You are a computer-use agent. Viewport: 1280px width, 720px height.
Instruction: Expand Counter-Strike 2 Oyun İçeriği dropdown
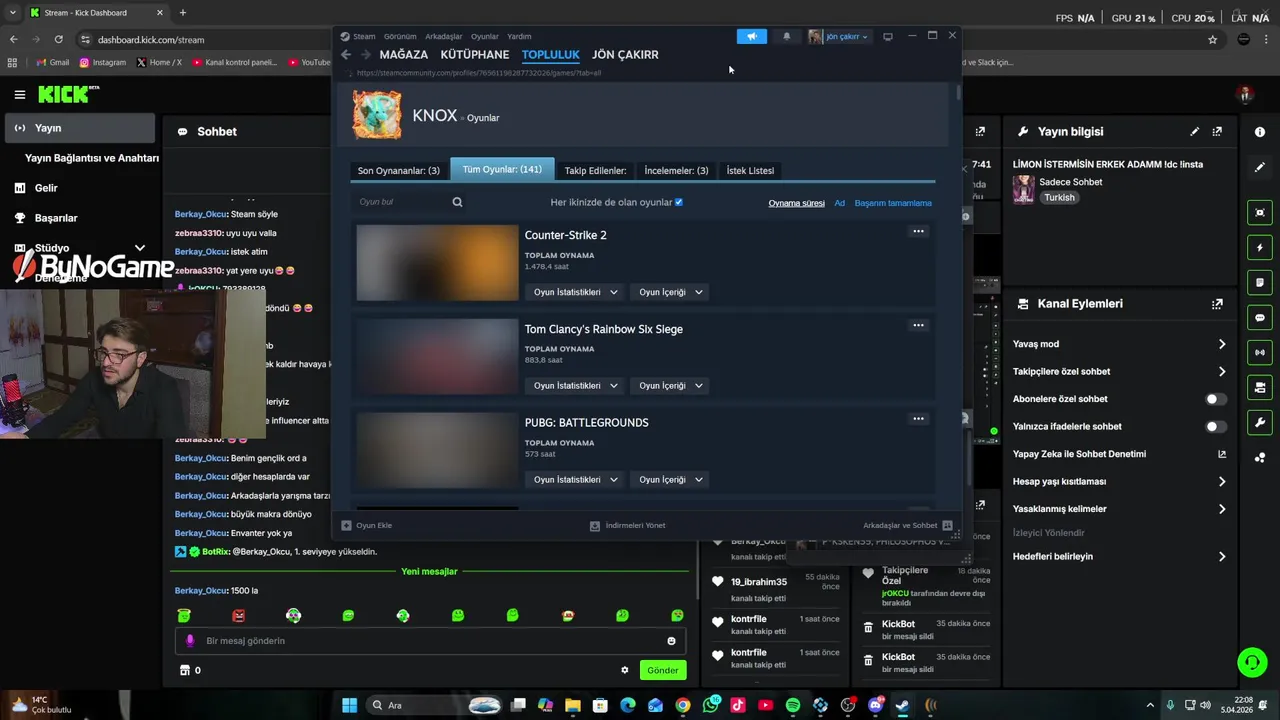(x=670, y=292)
